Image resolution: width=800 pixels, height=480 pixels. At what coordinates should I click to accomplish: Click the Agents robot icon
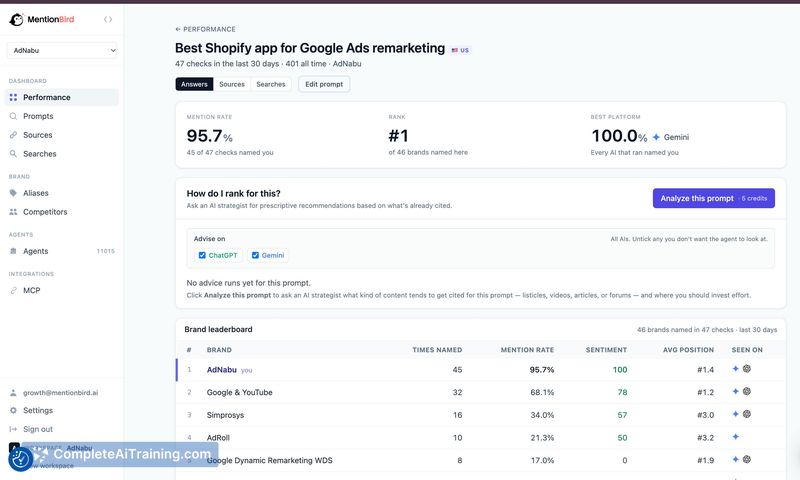point(13,251)
